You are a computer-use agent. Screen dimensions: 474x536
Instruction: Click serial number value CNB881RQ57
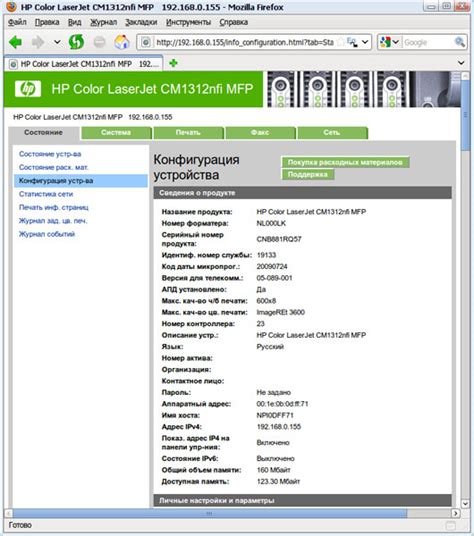(x=279, y=239)
